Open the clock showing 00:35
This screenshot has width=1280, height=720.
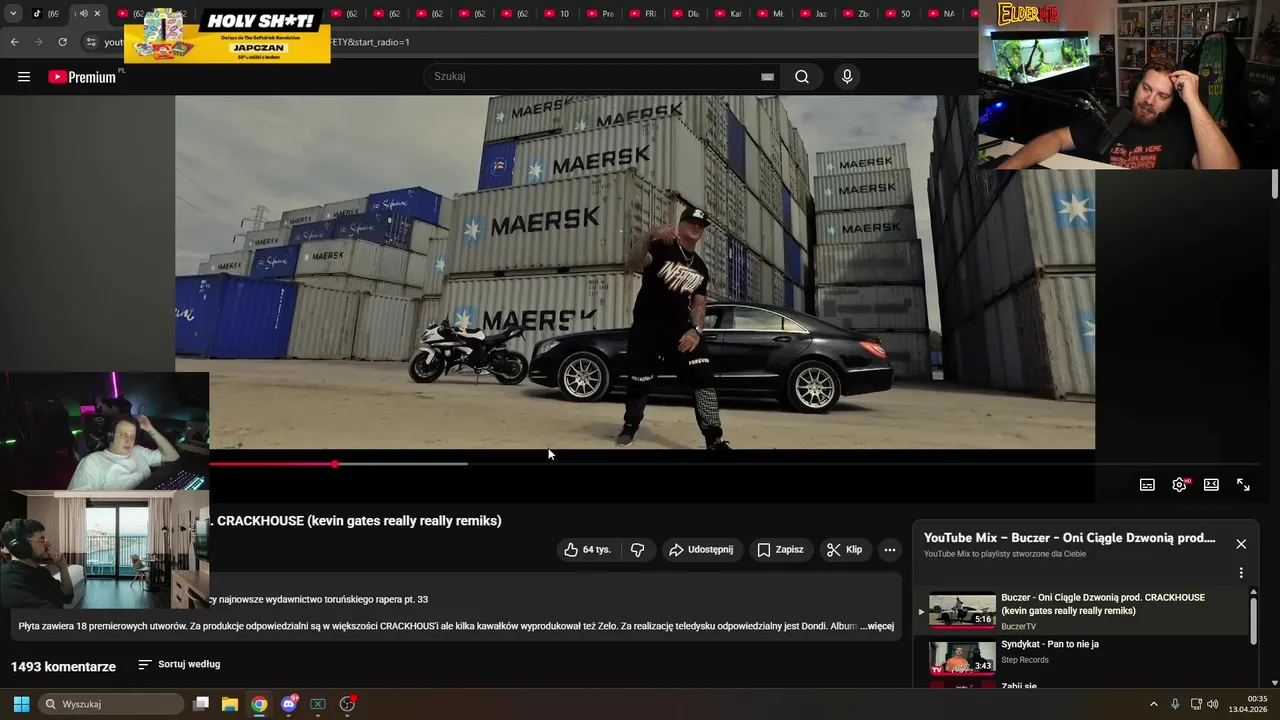pos(1250,704)
